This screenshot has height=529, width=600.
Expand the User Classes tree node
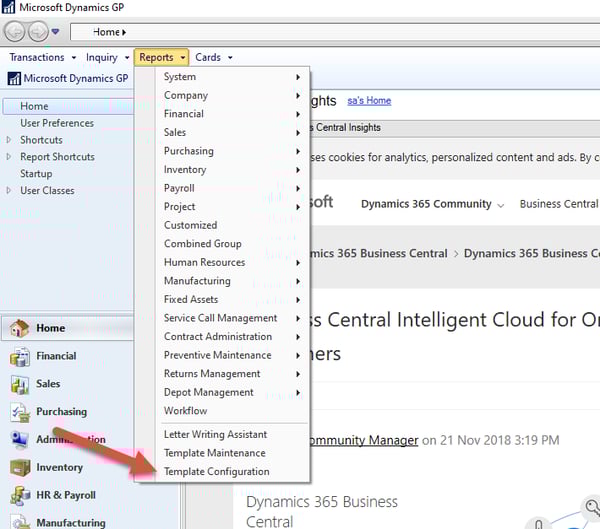[x=8, y=190]
